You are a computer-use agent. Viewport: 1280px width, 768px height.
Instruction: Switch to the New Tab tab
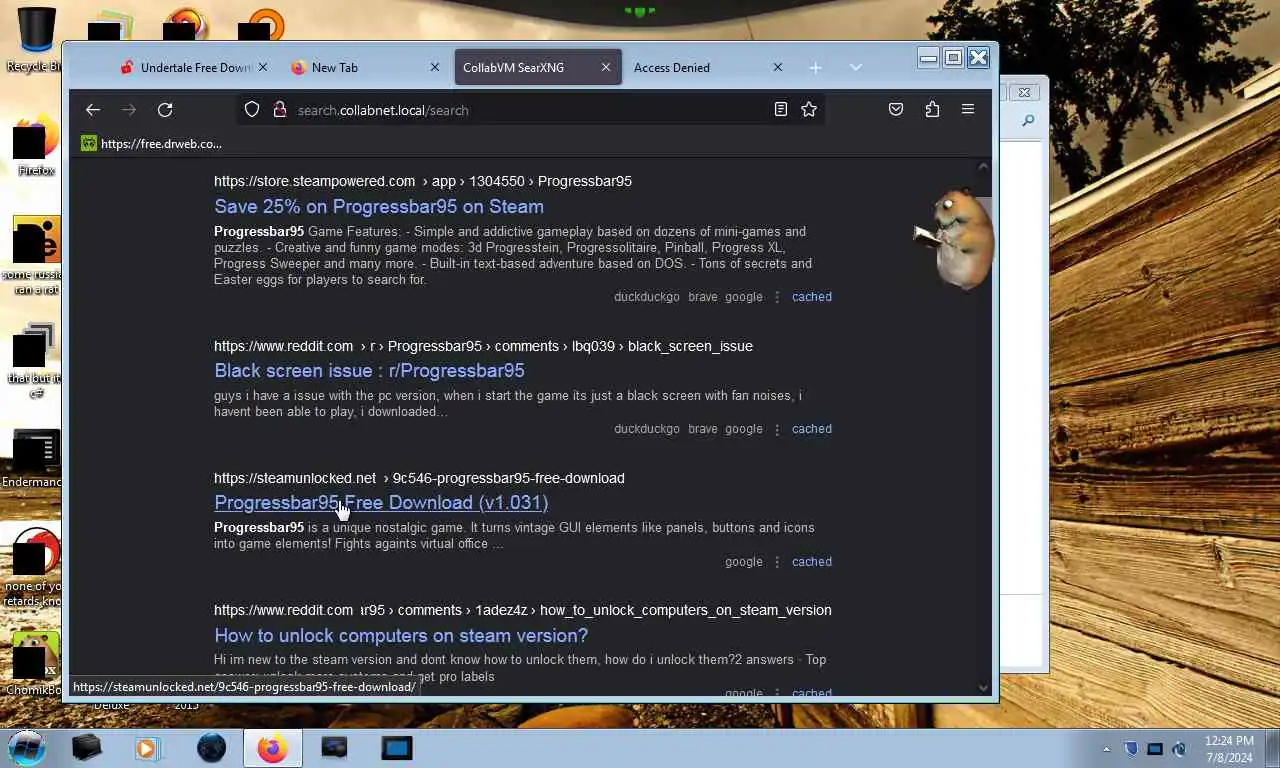(365, 68)
